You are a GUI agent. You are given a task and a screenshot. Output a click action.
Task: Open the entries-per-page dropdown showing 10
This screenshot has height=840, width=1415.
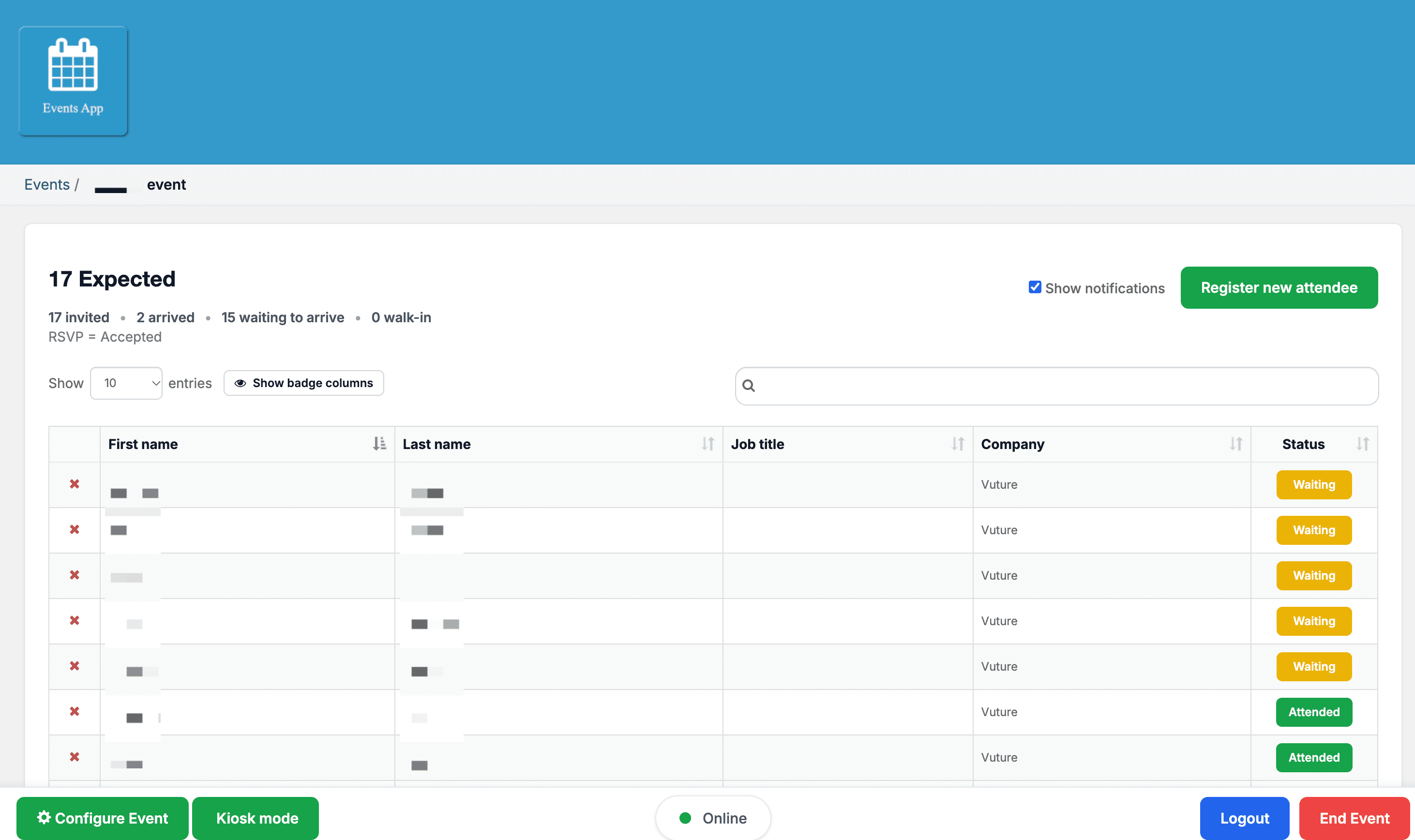(126, 383)
